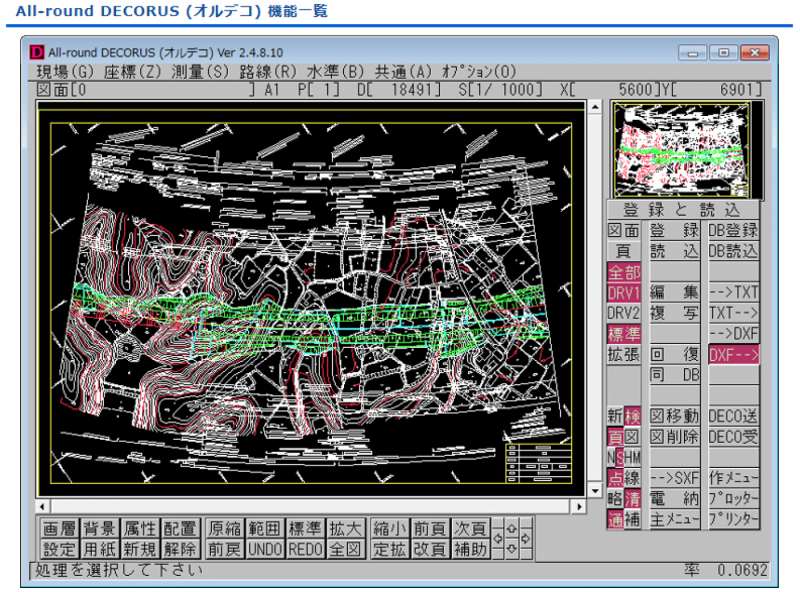Click the REDO button in bottom toolbar
The image size is (800, 592).
tap(305, 549)
